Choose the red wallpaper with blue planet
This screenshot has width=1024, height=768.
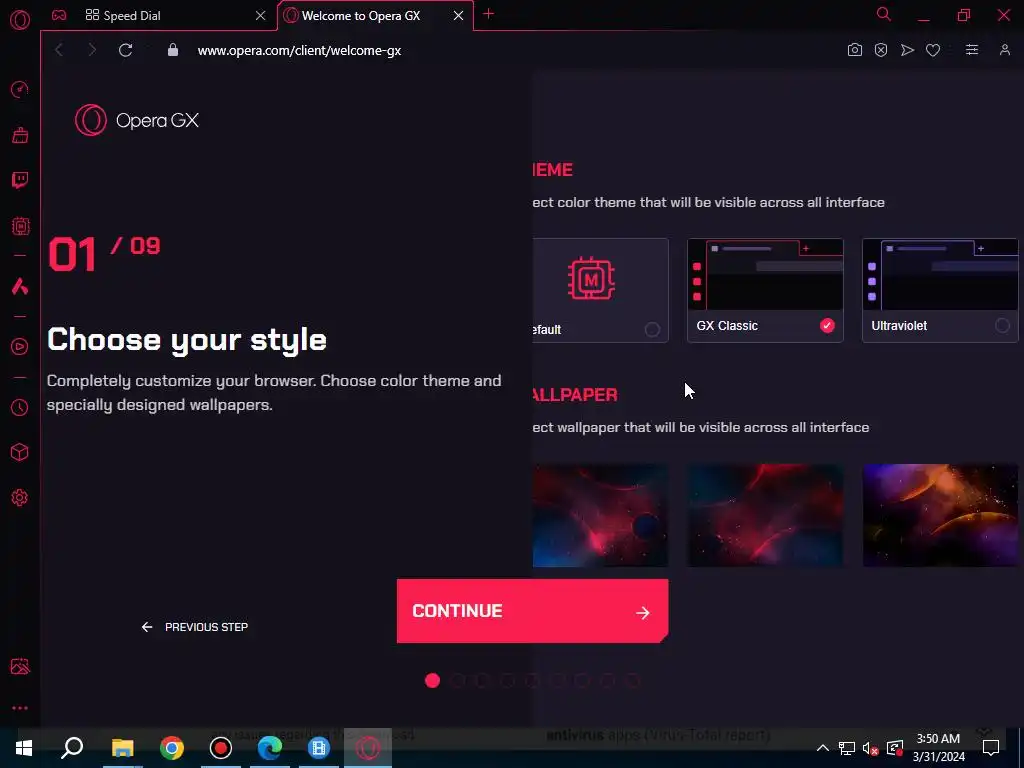click(x=600, y=515)
